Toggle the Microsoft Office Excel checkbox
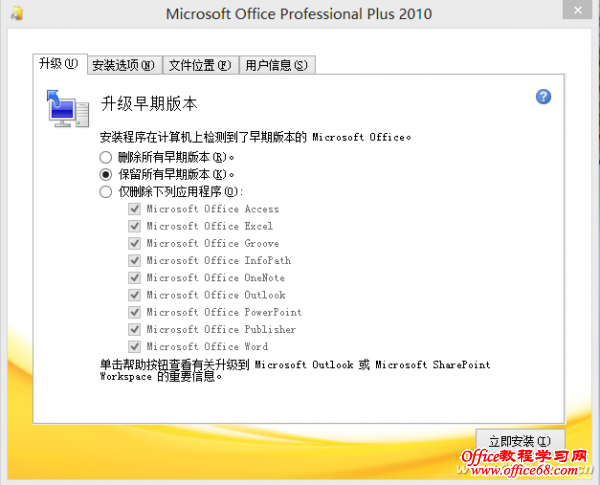Image resolution: width=600 pixels, height=485 pixels. pyautogui.click(x=134, y=226)
